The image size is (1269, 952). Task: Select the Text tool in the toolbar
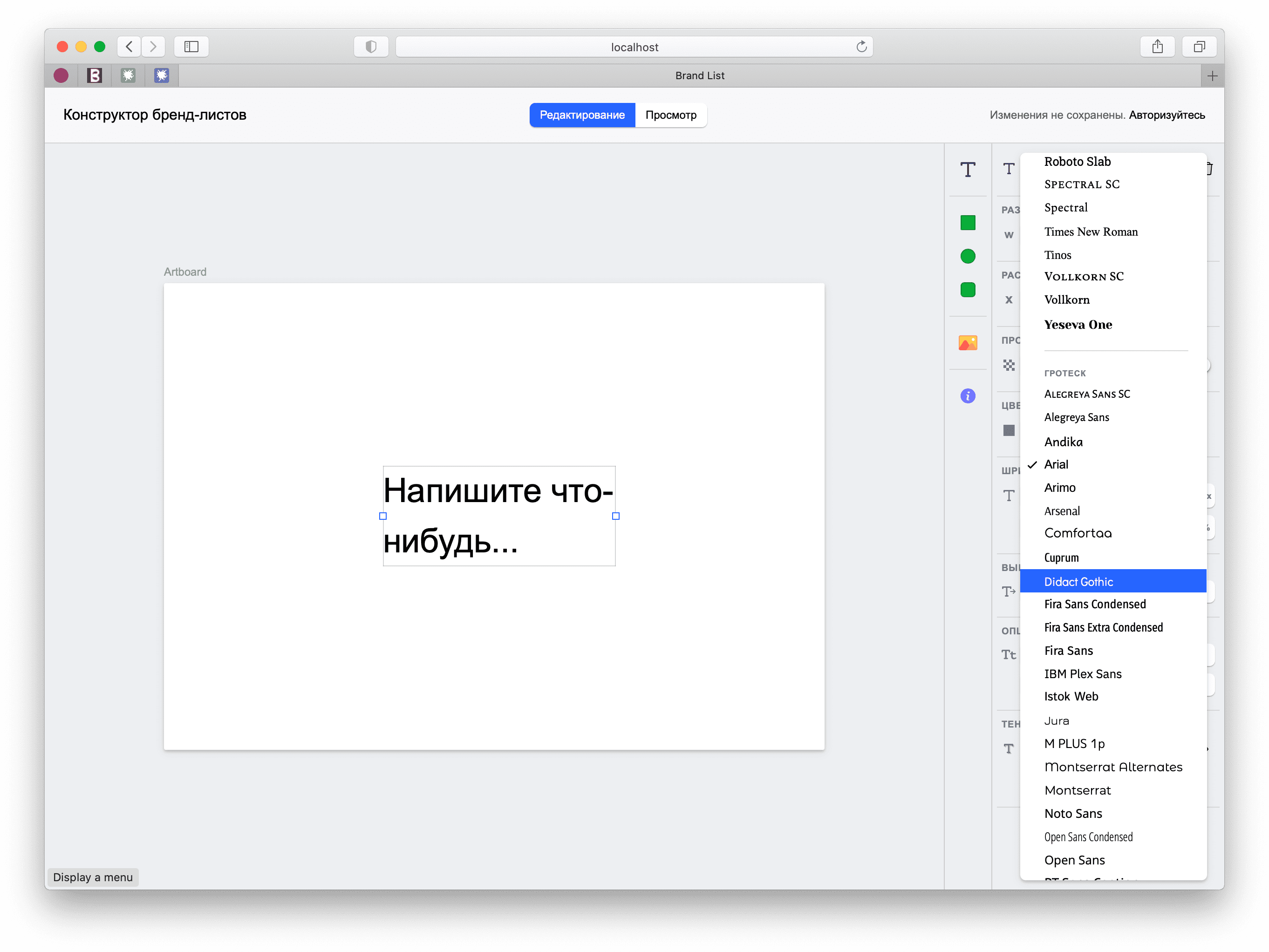pos(968,169)
